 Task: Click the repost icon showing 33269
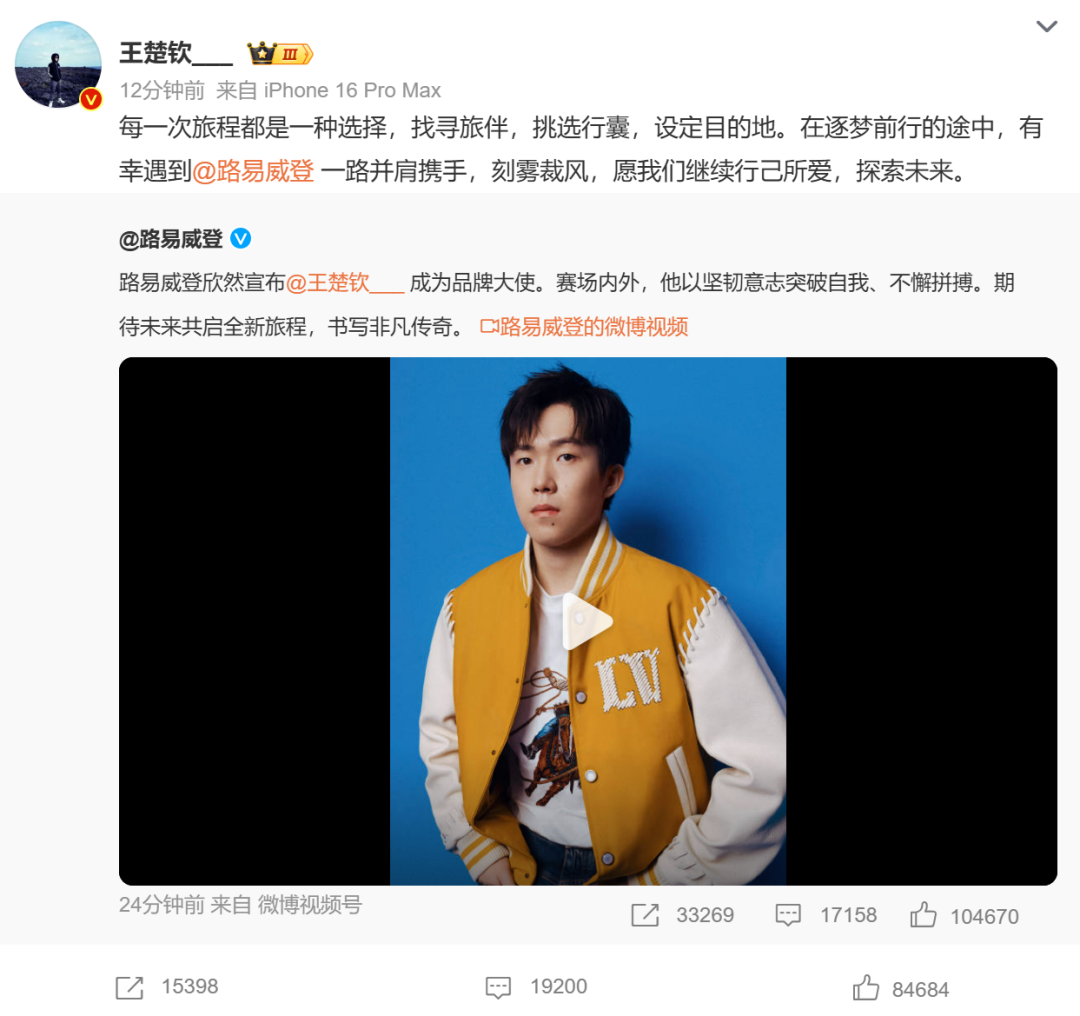coord(645,915)
